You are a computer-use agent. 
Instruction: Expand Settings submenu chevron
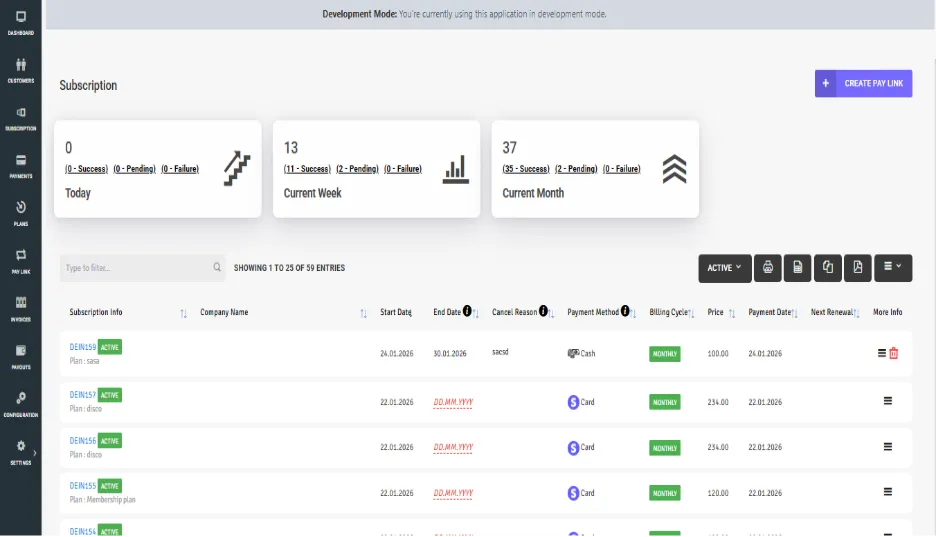[x=35, y=453]
